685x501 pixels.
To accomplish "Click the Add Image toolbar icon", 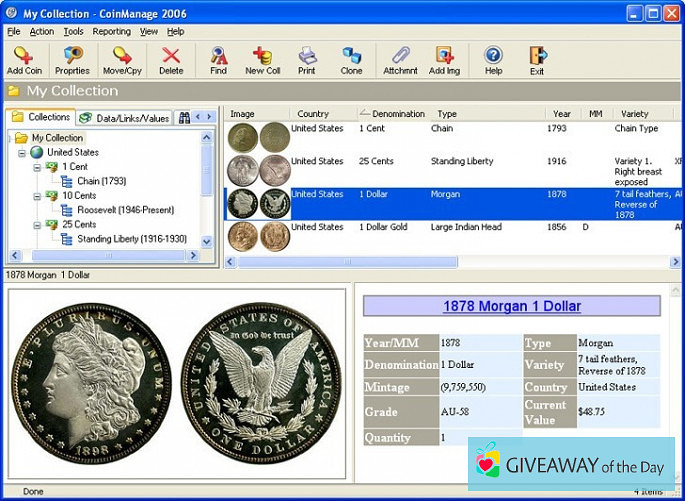I will point(445,60).
